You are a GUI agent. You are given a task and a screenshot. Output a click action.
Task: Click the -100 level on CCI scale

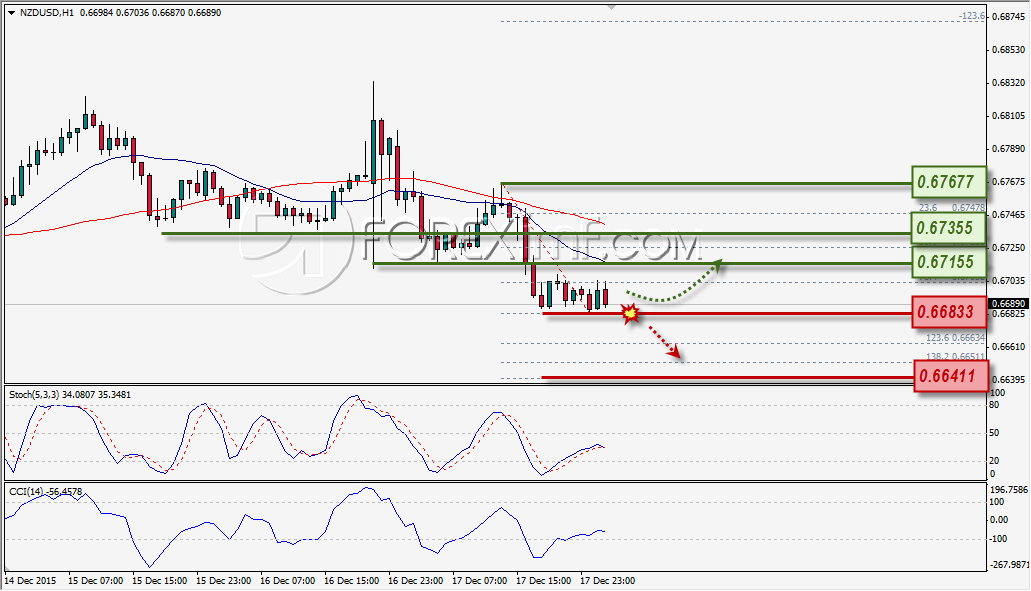(997, 539)
